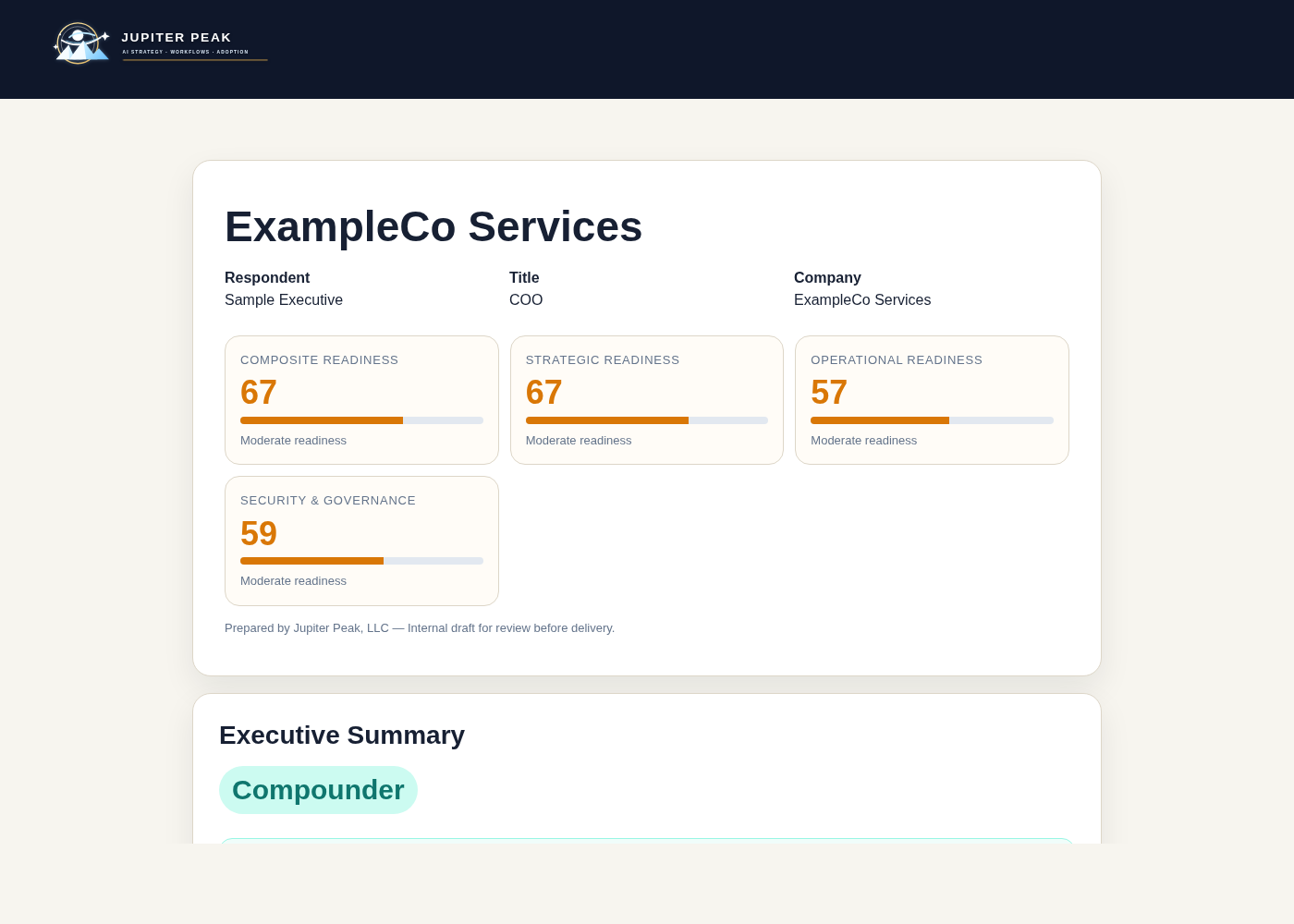Click the Prepared by Jupiter Peak footnote

(x=420, y=628)
